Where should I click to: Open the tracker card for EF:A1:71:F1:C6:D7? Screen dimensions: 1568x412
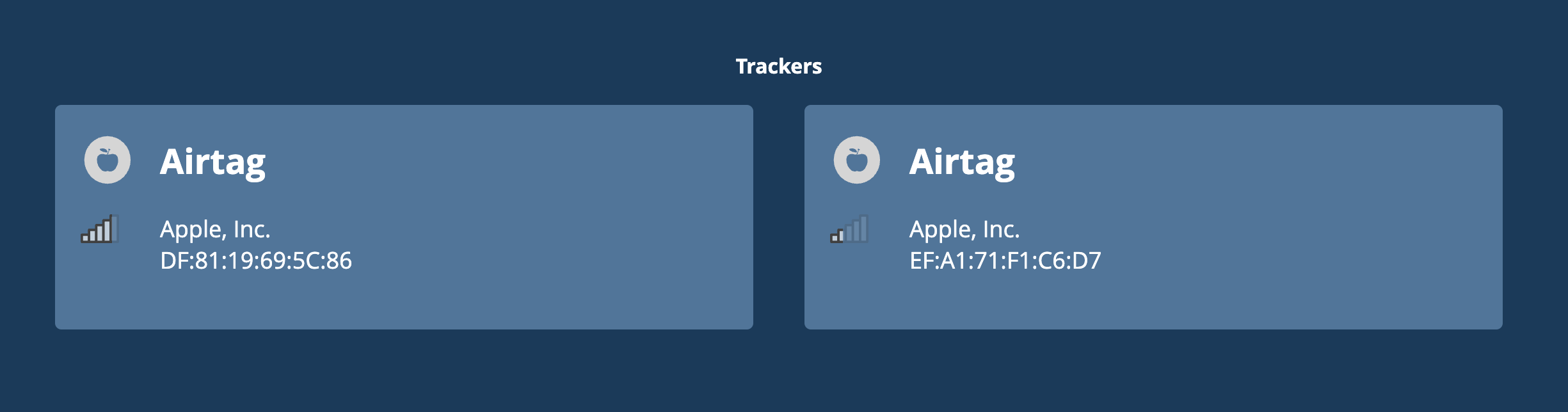pos(1153,217)
